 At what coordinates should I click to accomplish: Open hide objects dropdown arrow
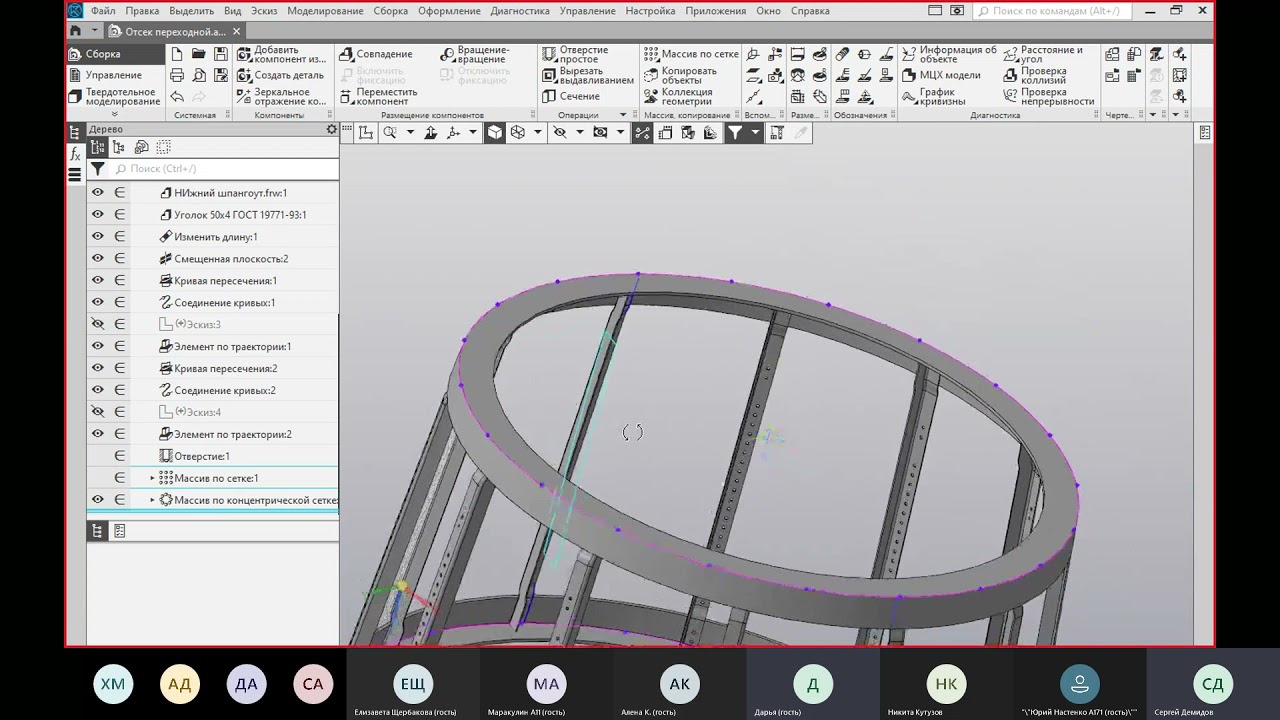point(579,133)
